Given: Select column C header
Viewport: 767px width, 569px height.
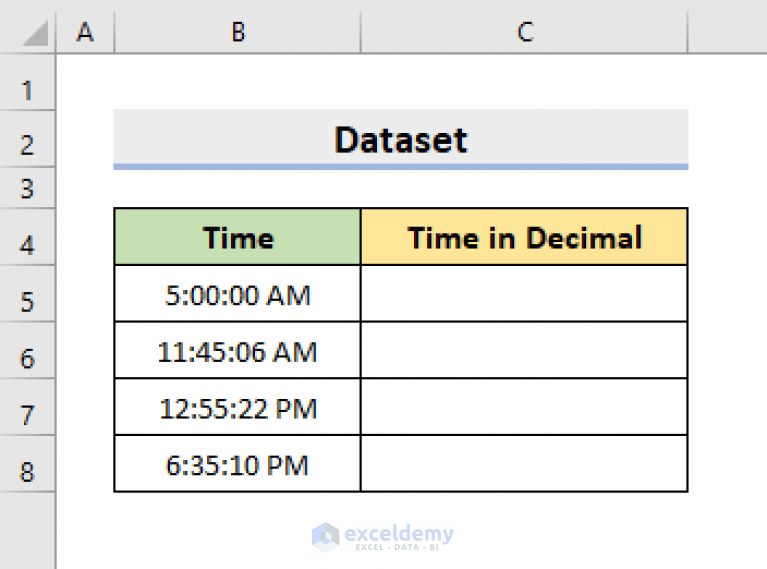Looking at the screenshot, I should tap(524, 32).
